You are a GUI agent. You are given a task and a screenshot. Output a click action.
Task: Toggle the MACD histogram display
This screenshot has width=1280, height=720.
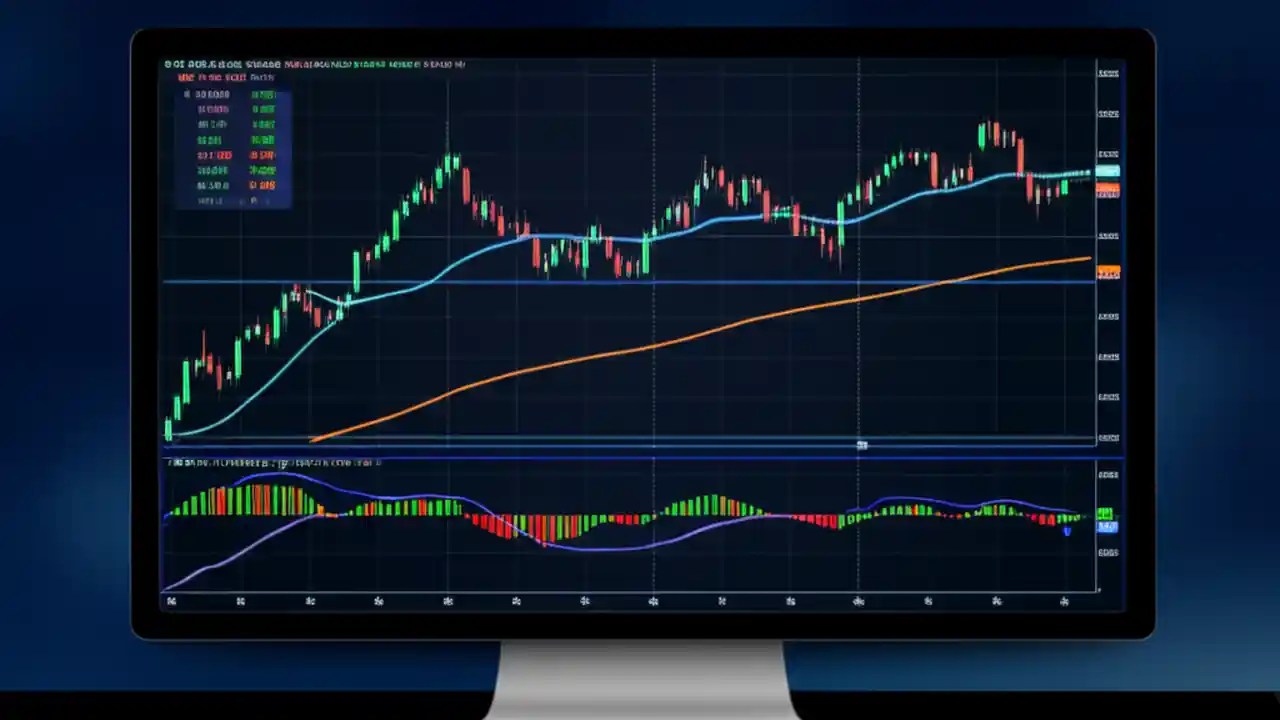pyautogui.click(x=500, y=510)
